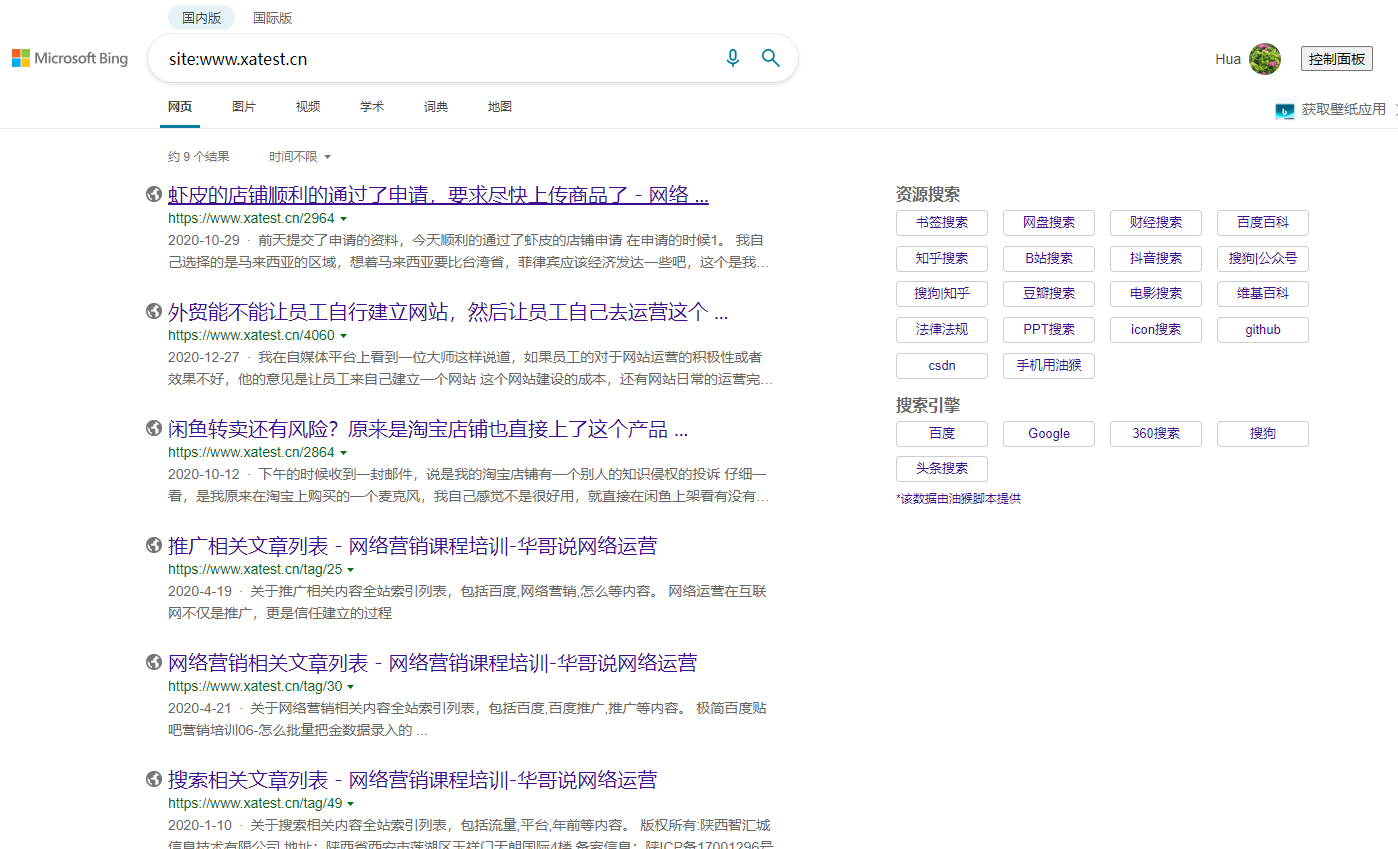The width and height of the screenshot is (1398, 849).
Task: Click the magnifier search icon
Action: (x=770, y=58)
